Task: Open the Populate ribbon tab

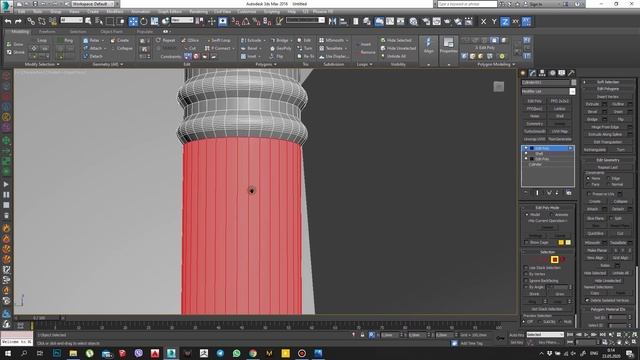Action: pyautogui.click(x=144, y=31)
